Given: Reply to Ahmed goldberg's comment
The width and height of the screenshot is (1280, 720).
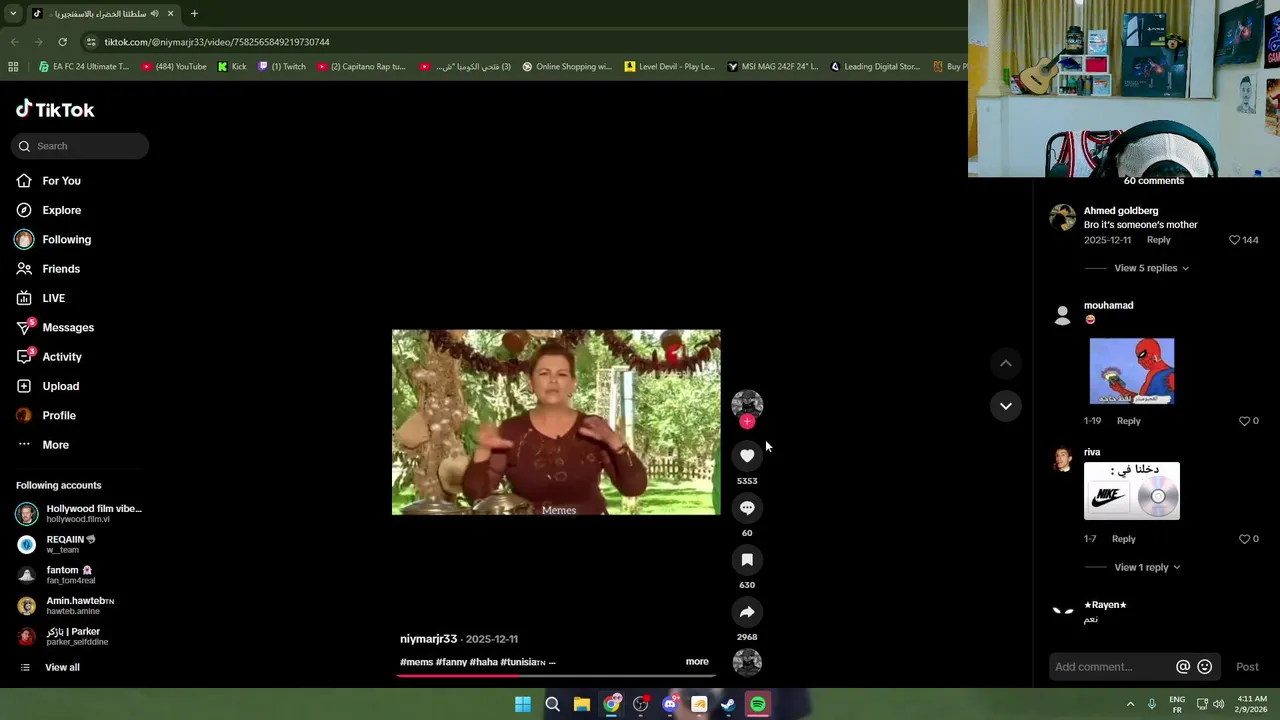Looking at the screenshot, I should [x=1158, y=240].
